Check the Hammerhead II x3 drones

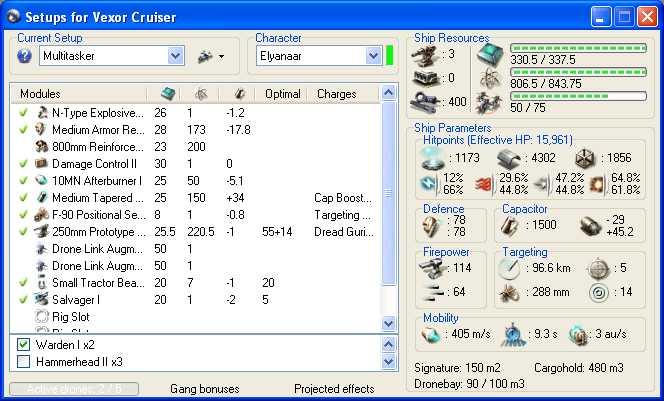(x=23, y=362)
